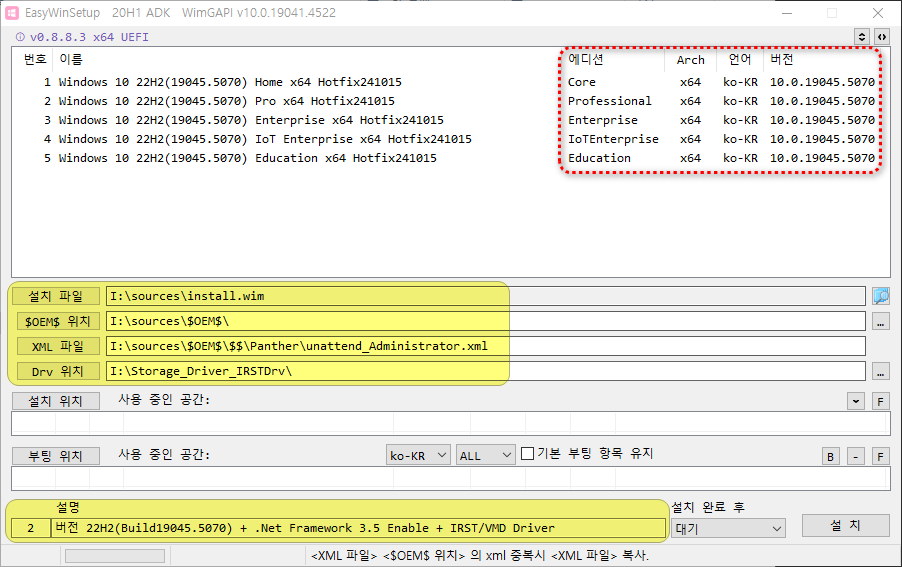902x567 pixels.
Task: Click the 번호 column header
Action: 35,59
